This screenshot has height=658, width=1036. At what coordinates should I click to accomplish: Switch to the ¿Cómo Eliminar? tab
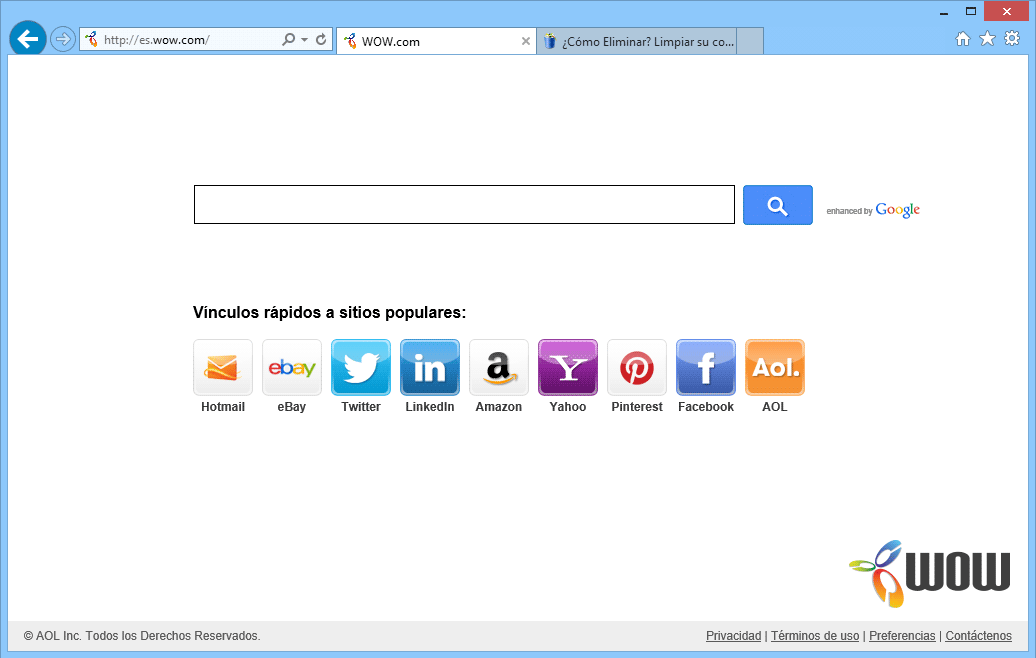click(x=637, y=41)
